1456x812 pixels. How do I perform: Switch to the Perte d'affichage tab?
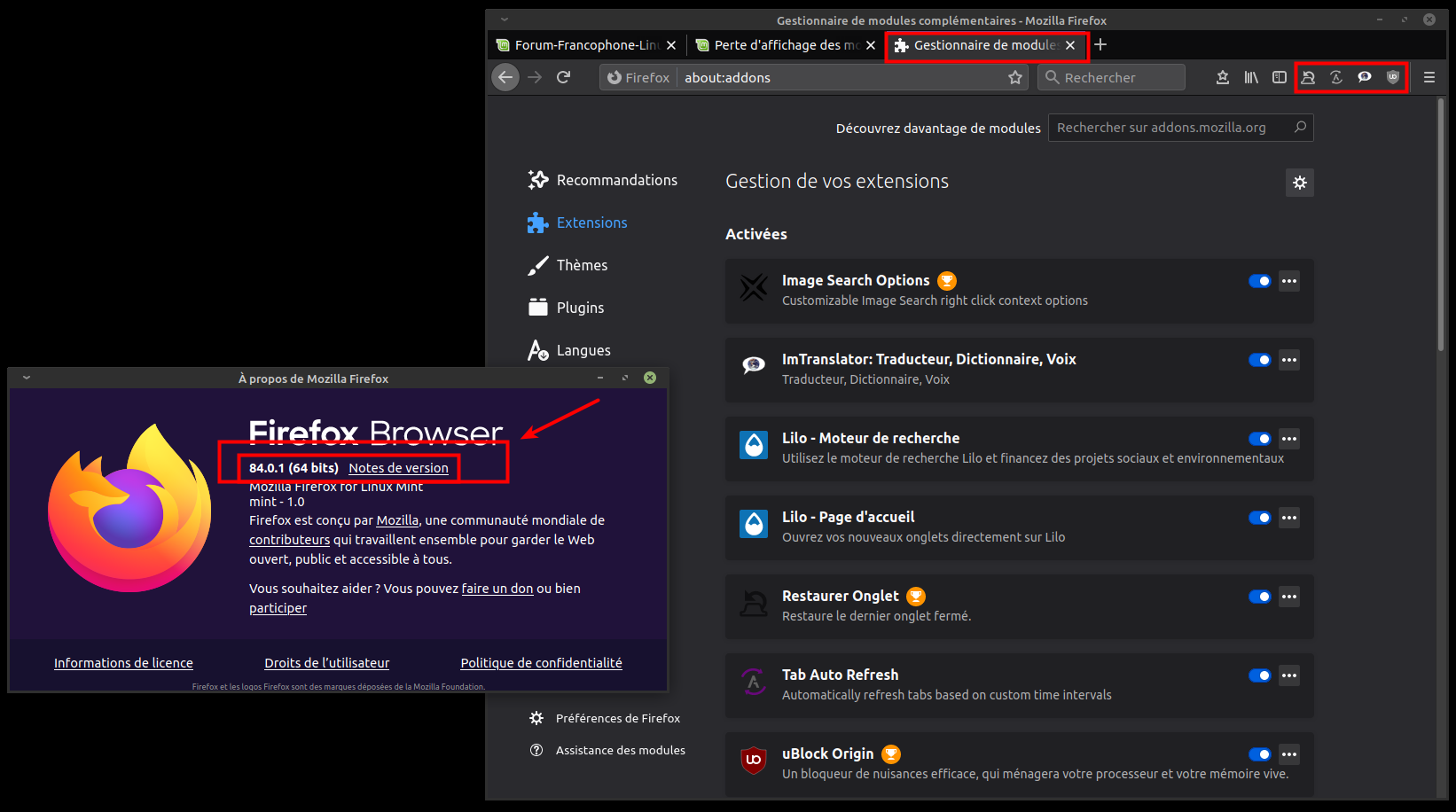787,45
